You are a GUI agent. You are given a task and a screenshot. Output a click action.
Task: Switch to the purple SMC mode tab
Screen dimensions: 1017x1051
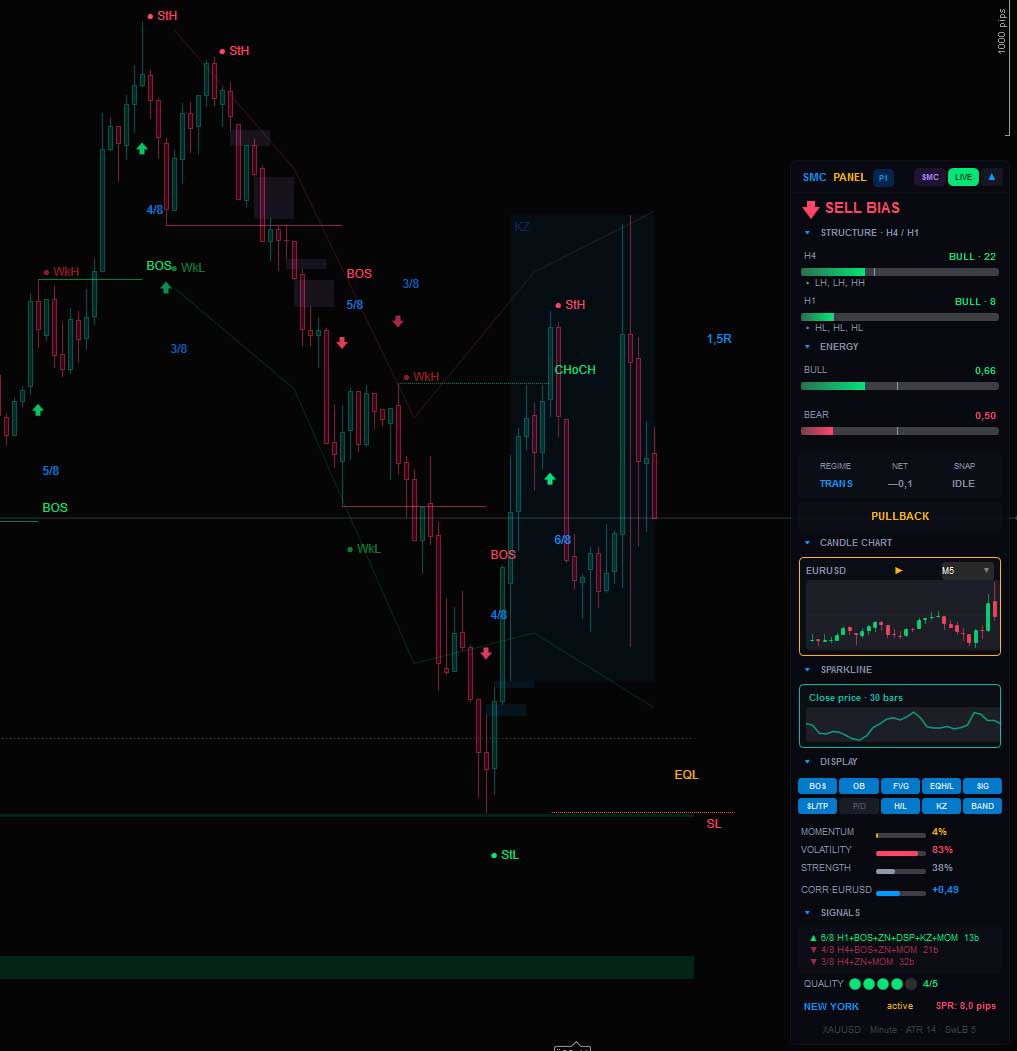click(930, 177)
